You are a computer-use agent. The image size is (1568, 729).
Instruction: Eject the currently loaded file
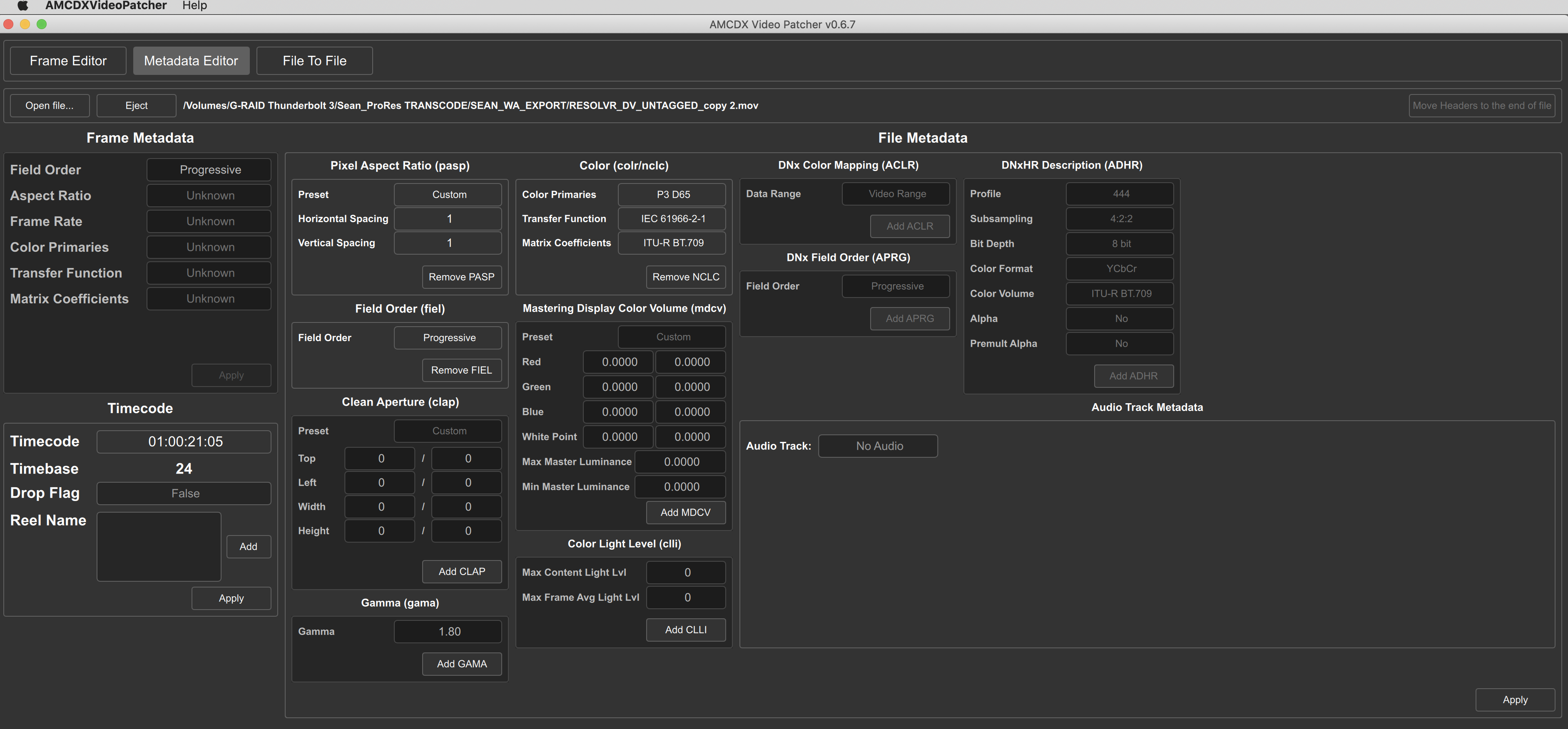click(x=136, y=105)
